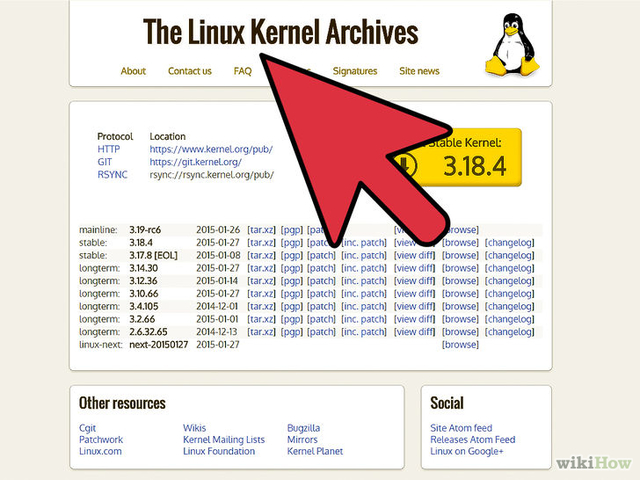Open the HTTP protocol link
The width and height of the screenshot is (640, 480).
click(109, 149)
